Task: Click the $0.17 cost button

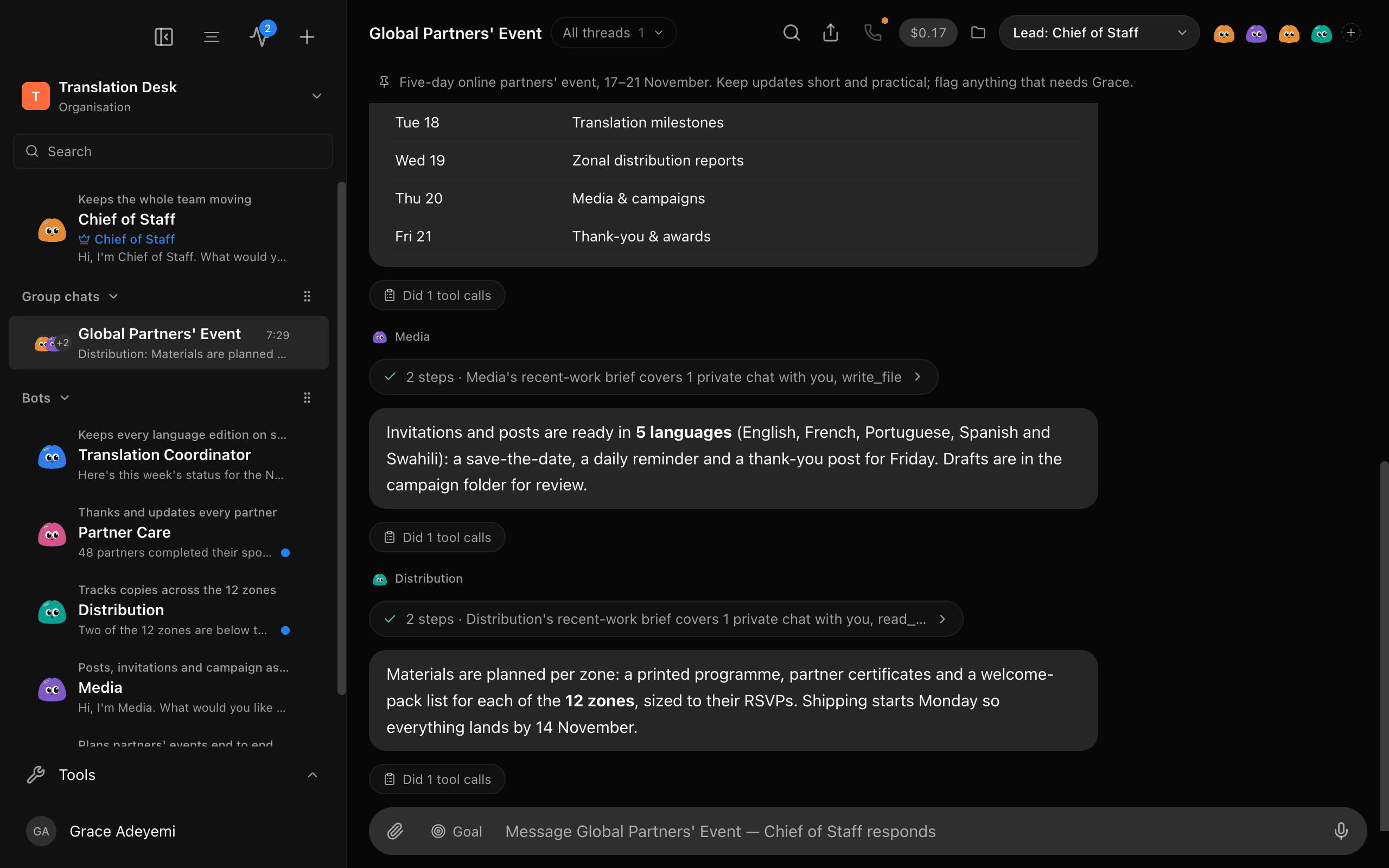Action: coord(927,33)
